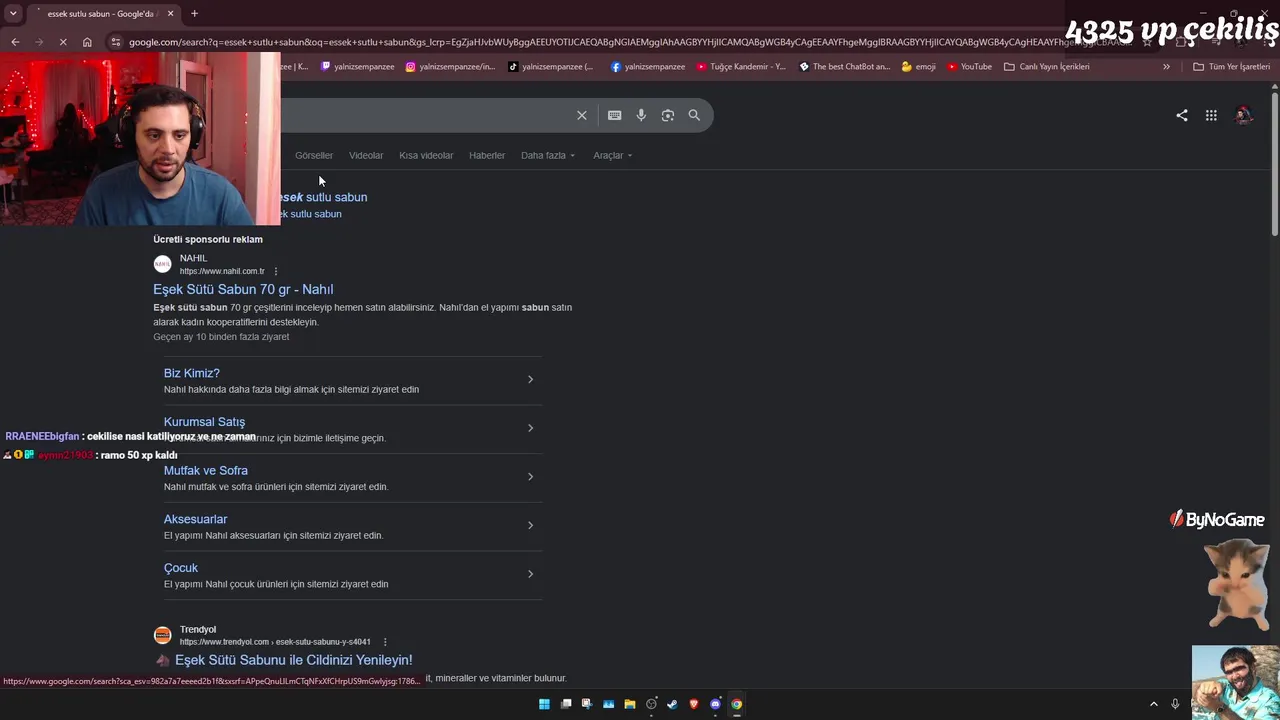Open the Google apps grid

(1211, 115)
